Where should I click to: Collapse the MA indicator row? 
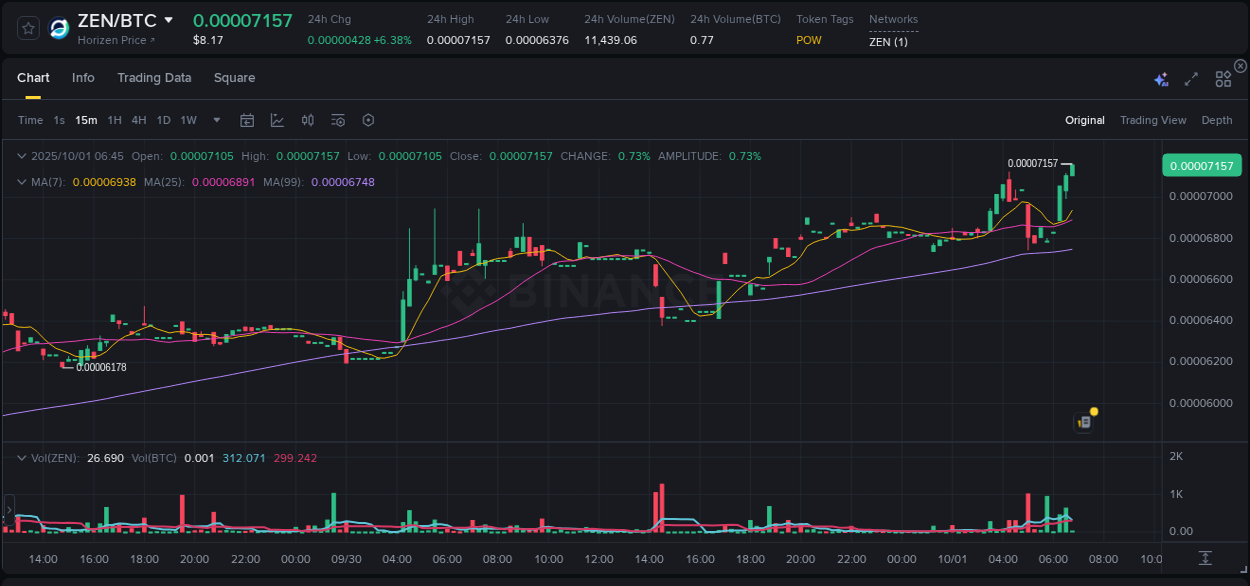[x=21, y=182]
